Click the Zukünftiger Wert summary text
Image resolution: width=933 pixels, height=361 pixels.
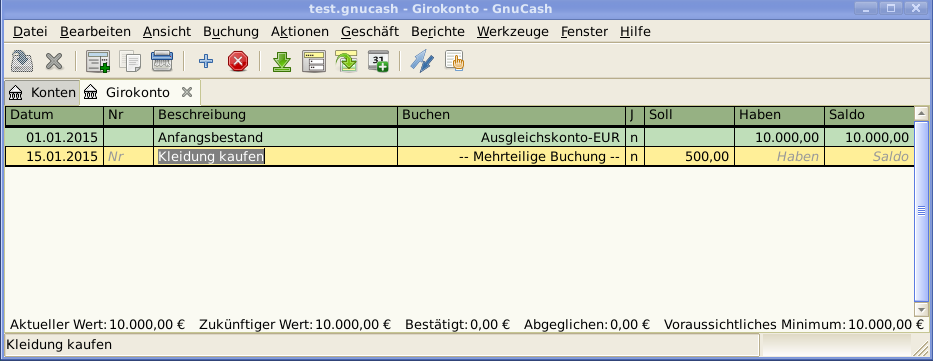click(295, 325)
